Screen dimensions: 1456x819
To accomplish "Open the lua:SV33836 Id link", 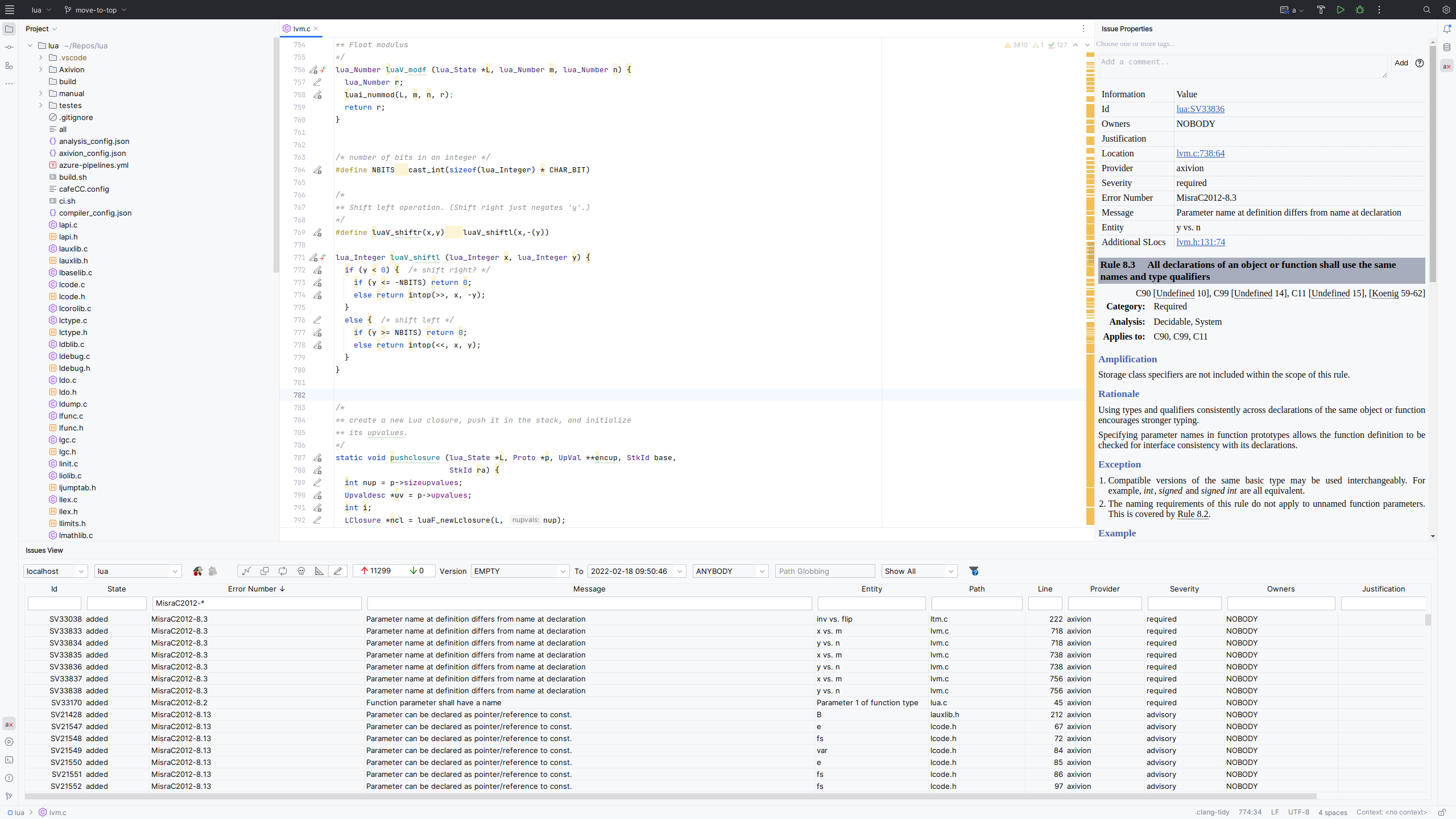I will 1200,109.
